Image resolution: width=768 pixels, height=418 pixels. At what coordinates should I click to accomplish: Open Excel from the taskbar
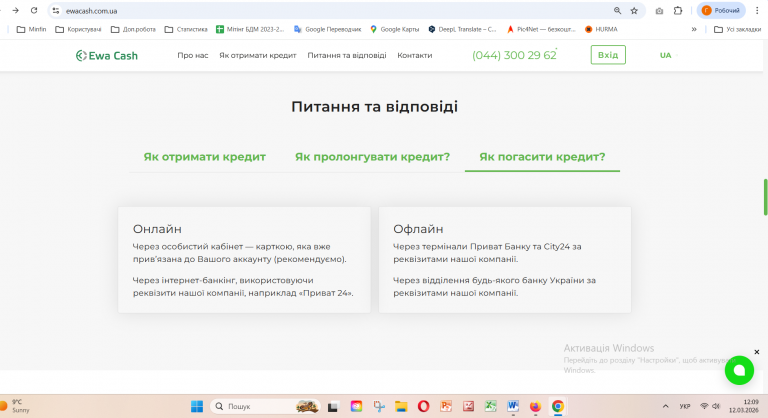tap(490, 406)
